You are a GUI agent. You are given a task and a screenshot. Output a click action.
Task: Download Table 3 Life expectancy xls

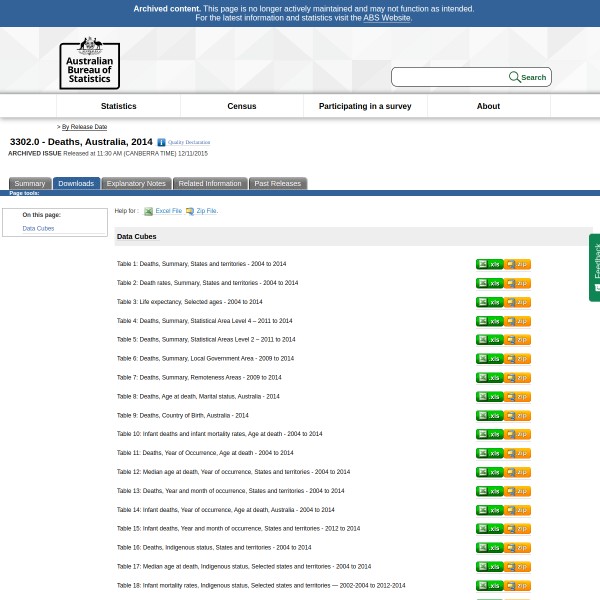[x=489, y=302]
